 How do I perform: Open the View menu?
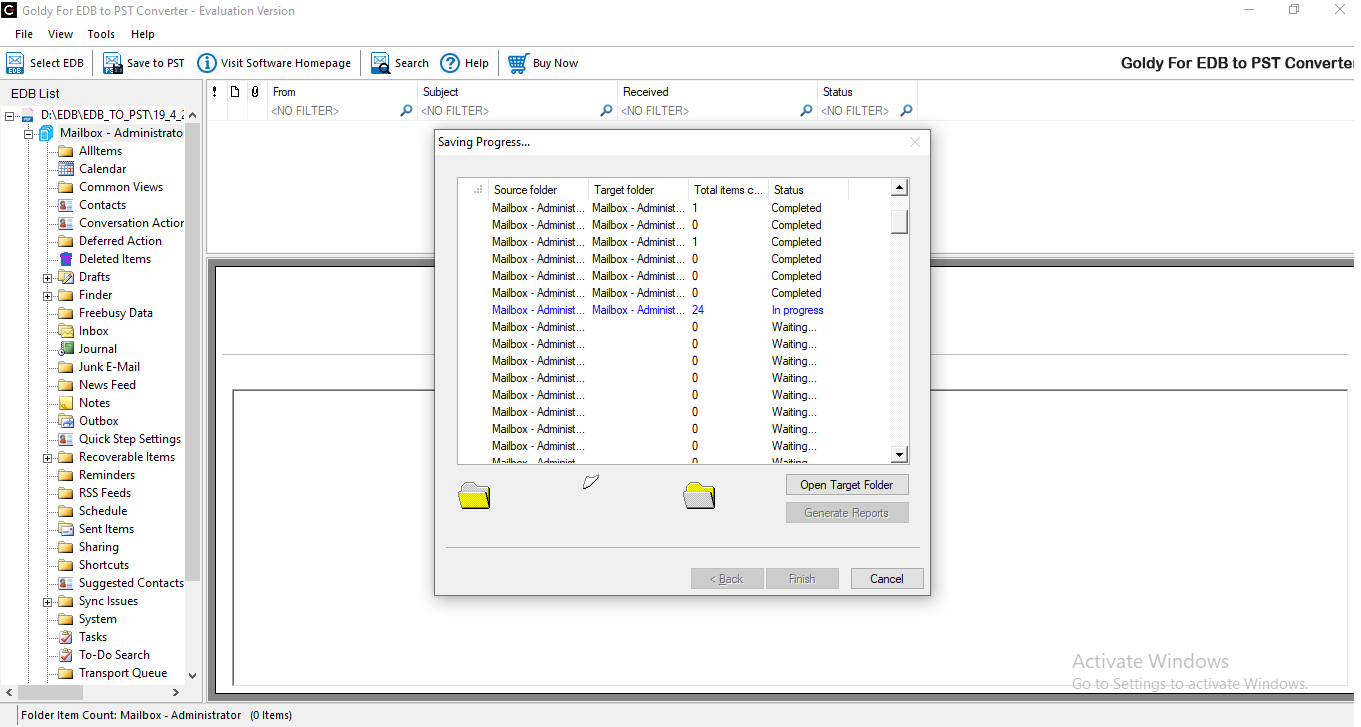coord(60,34)
